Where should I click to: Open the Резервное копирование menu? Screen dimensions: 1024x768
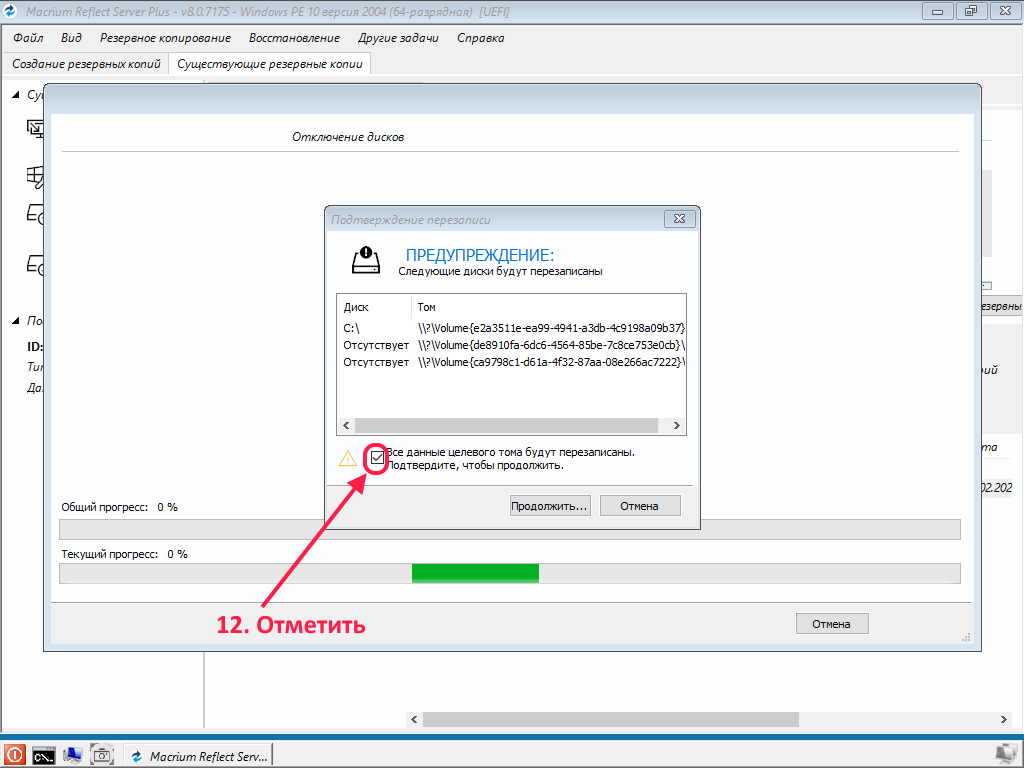coord(165,38)
